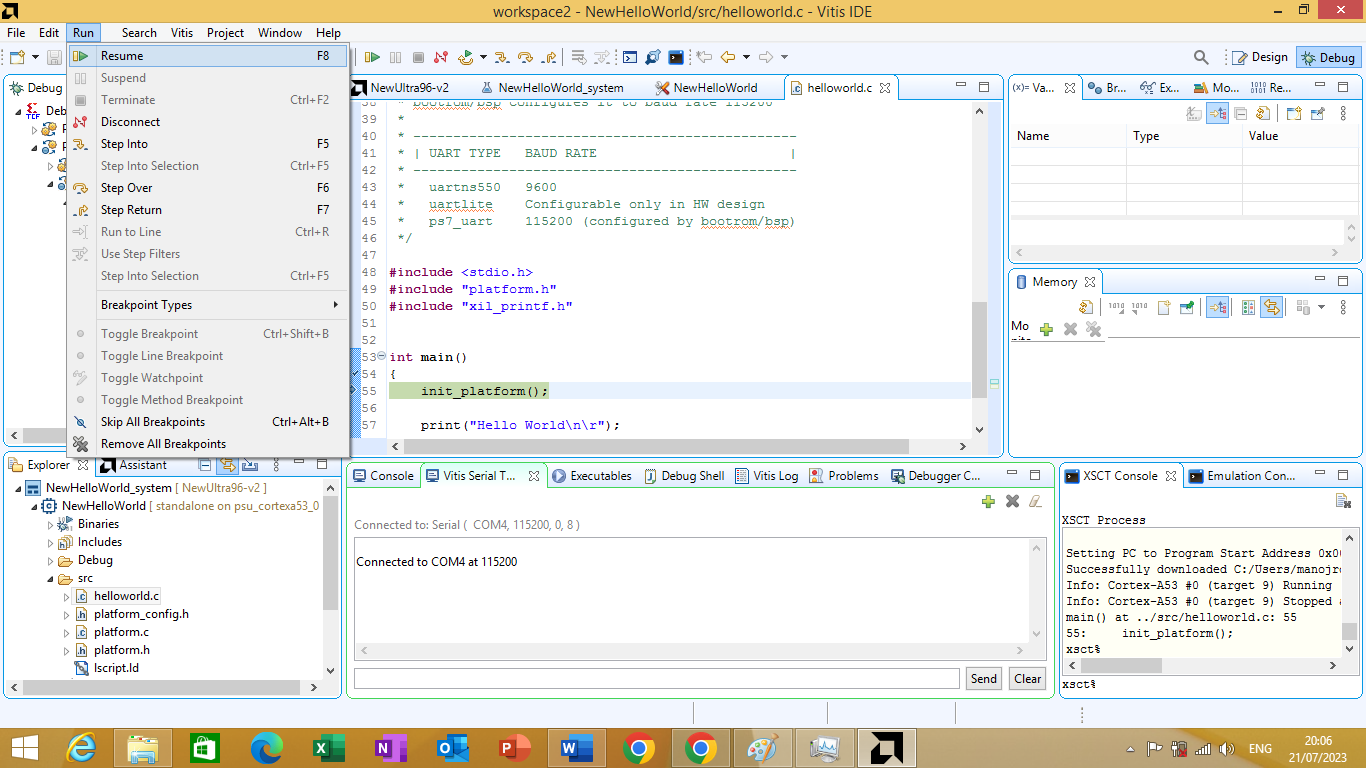Collapse the src folder in Explorer
1366x768 pixels.
click(50, 578)
